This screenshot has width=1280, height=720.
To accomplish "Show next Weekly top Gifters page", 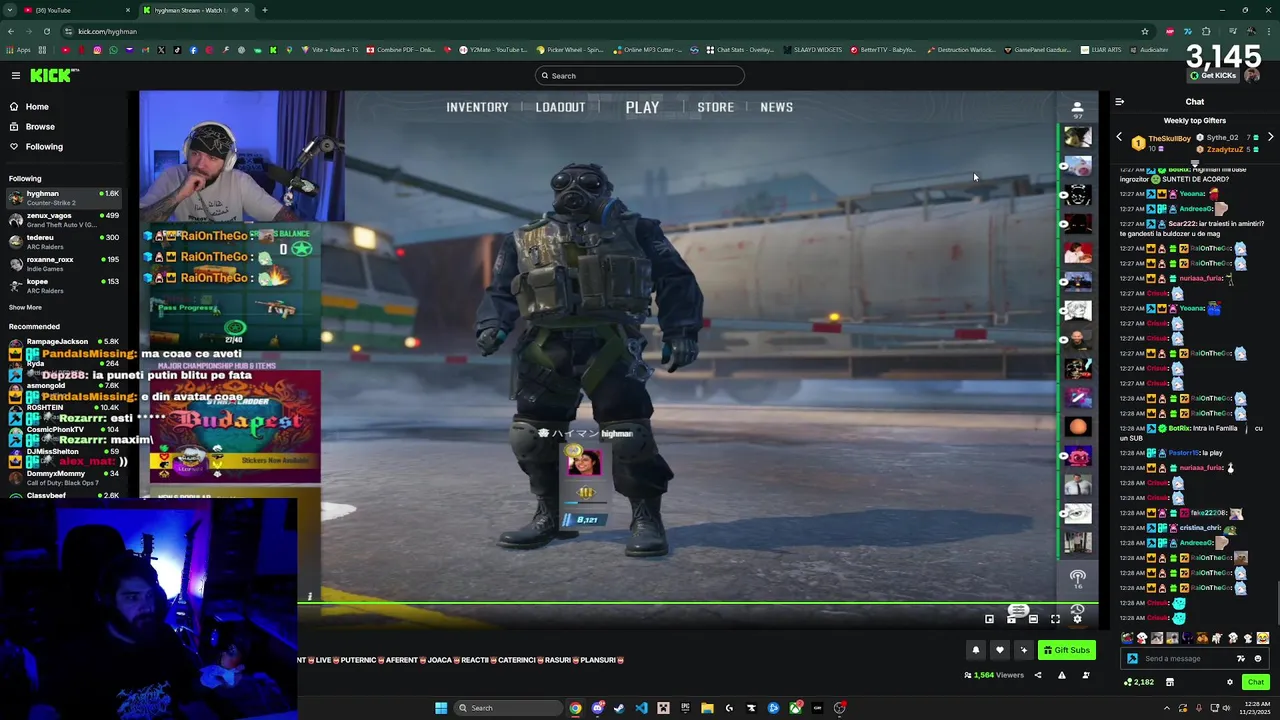I will click(1270, 137).
